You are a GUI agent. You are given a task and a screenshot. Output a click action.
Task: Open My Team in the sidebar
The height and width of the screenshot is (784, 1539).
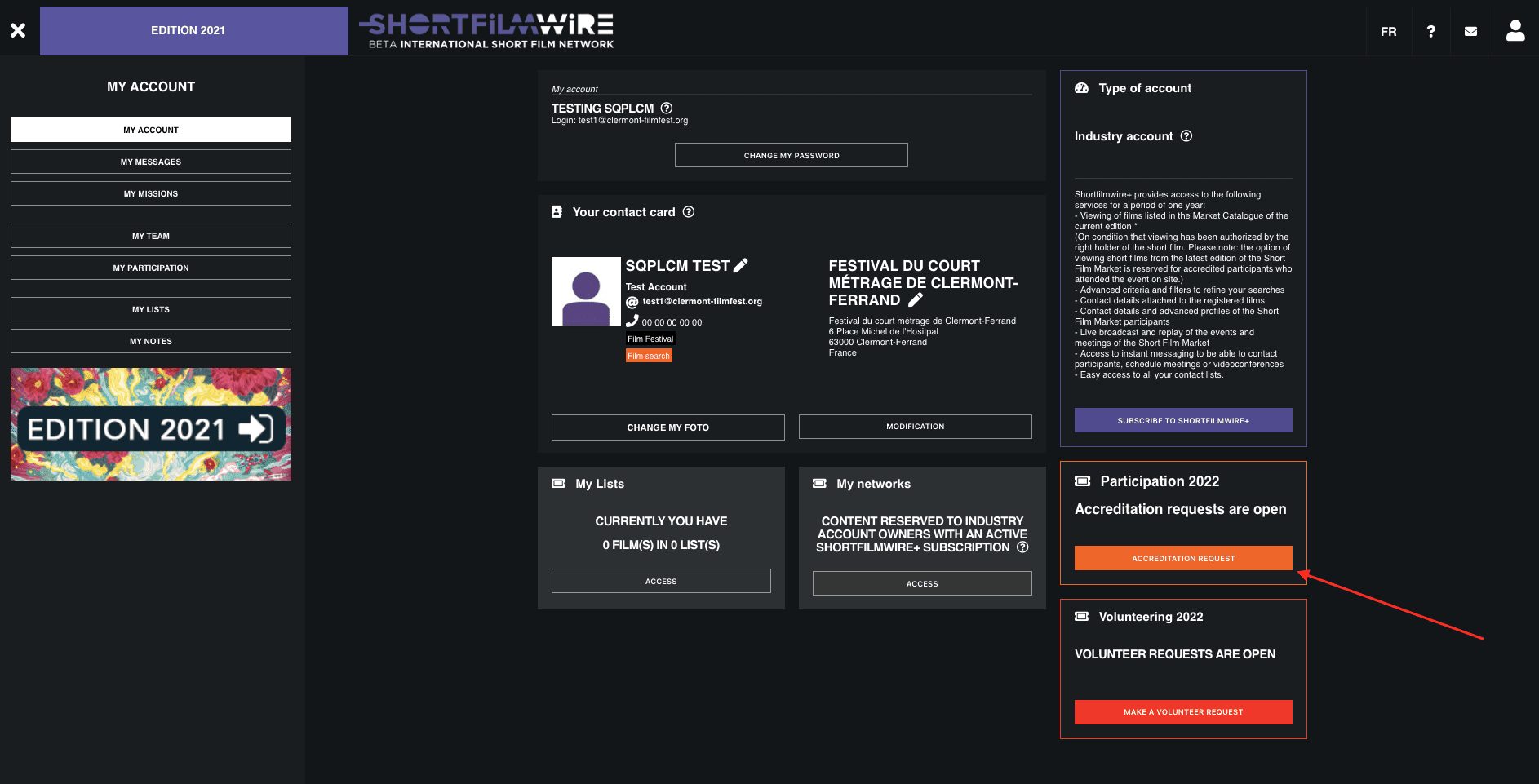click(151, 236)
